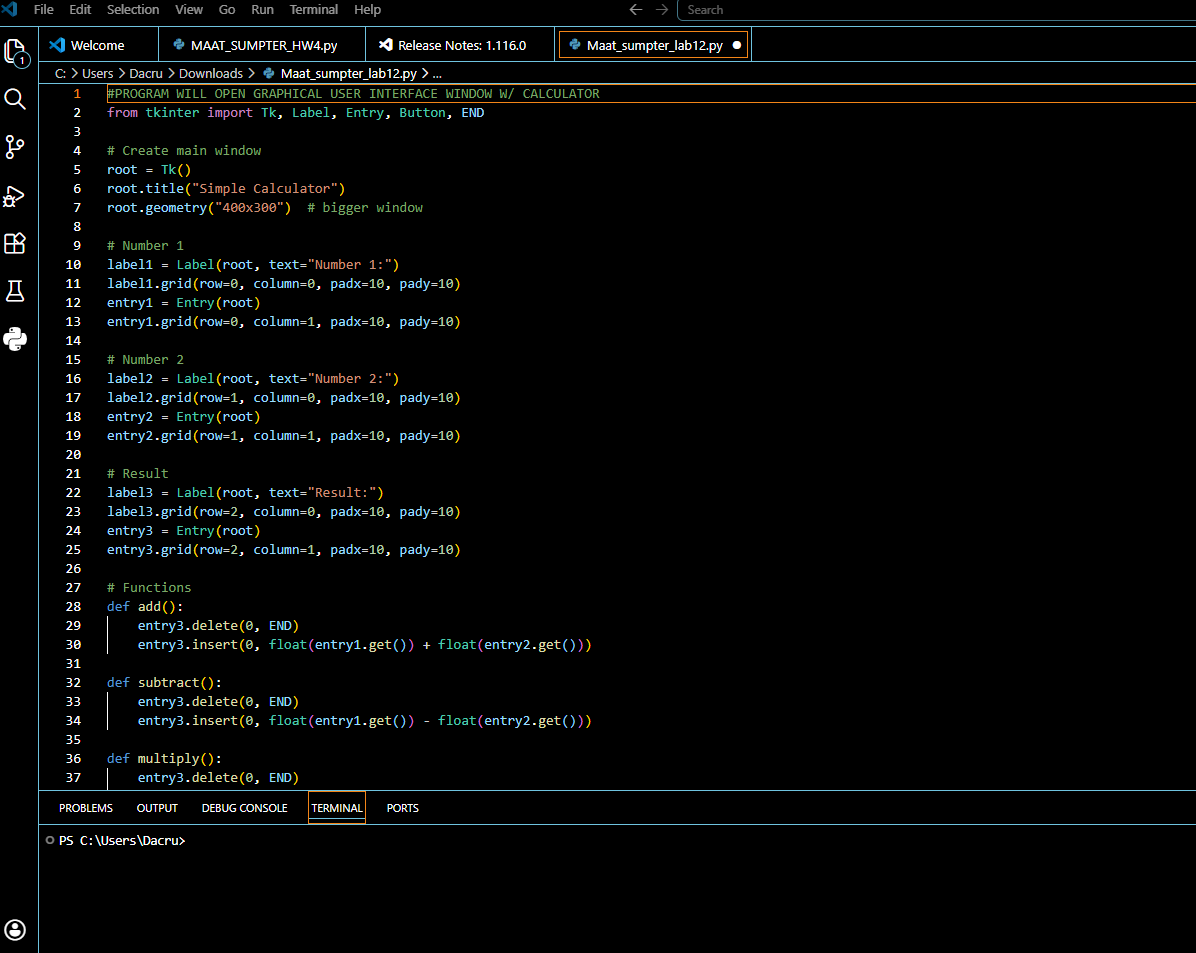Screen dimensions: 1196x953
Task: Select the DEBUG CONSOLE panel tab
Action: (x=244, y=808)
